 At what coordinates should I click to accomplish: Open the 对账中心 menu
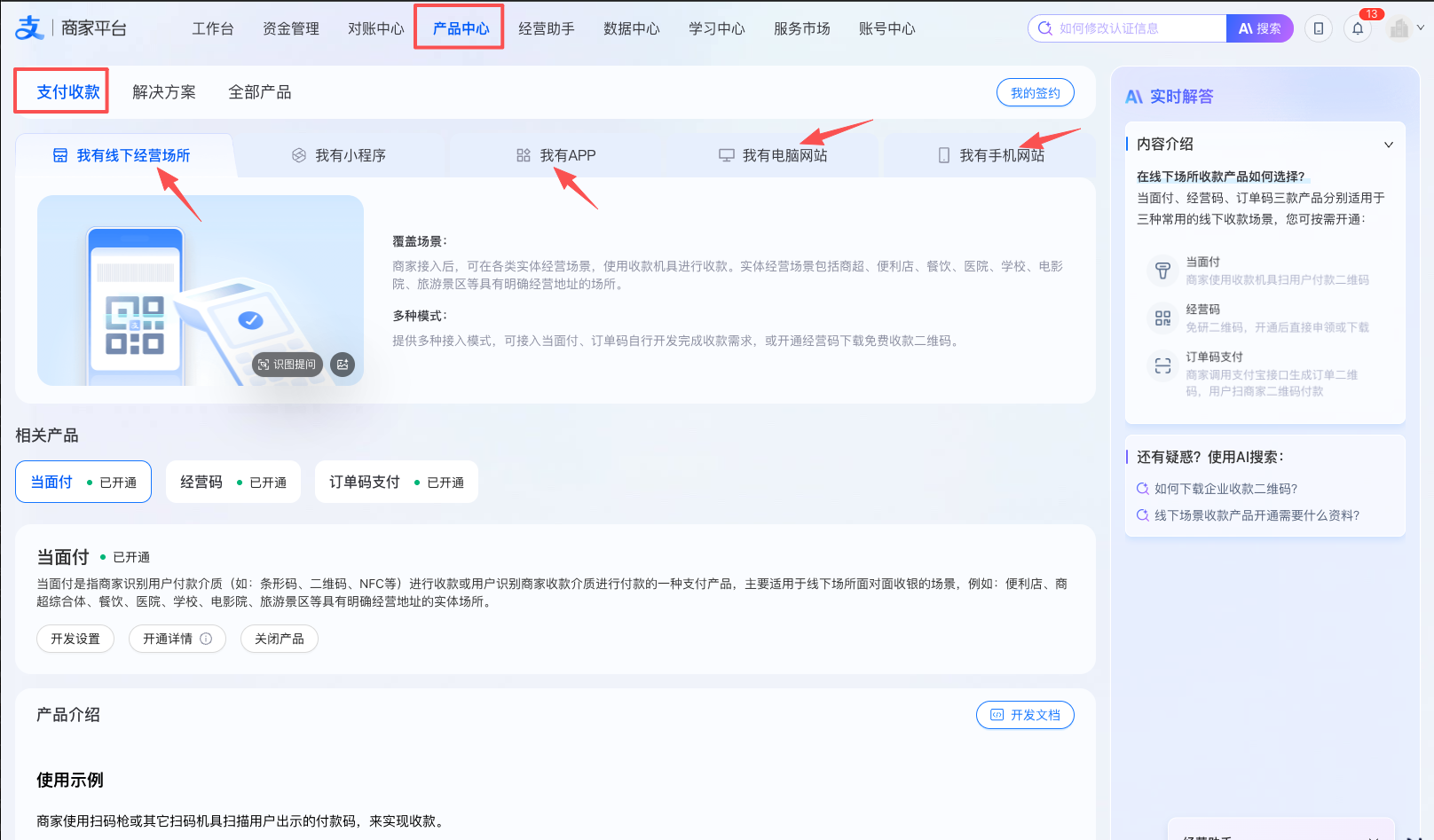click(376, 28)
